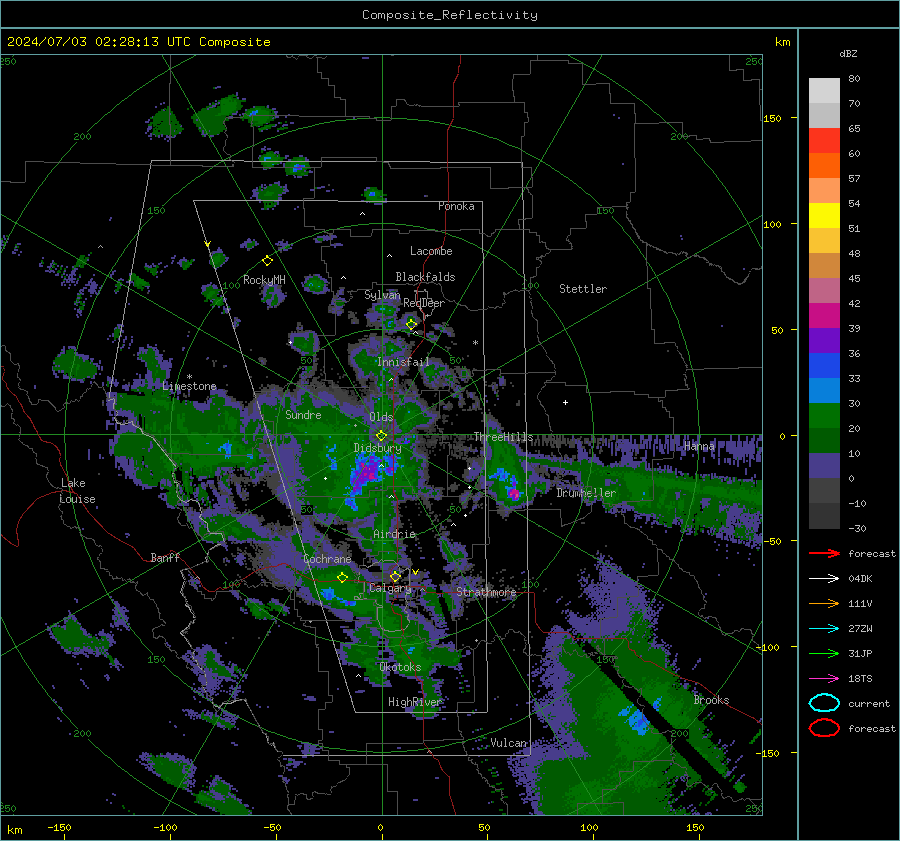Click the dBZ legend heading
Image resolution: width=900 pixels, height=841 pixels.
[848, 53]
